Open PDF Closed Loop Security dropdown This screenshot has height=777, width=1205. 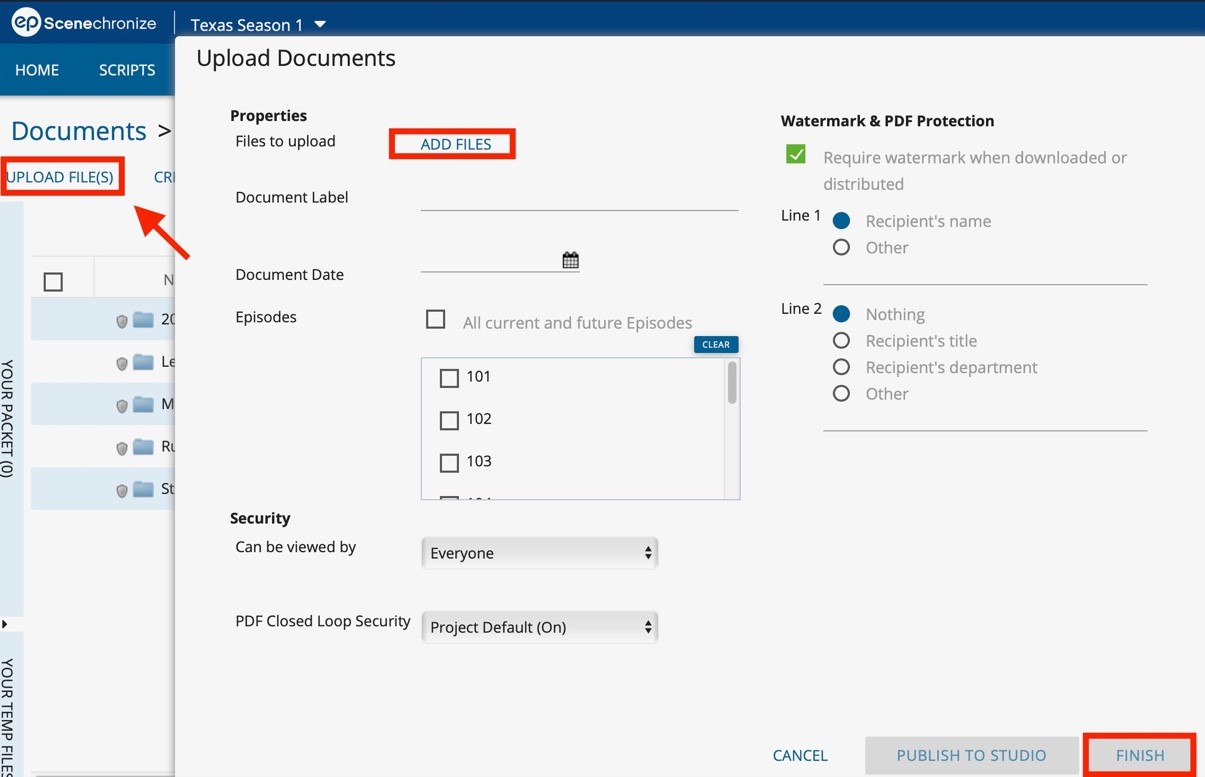[x=540, y=627]
